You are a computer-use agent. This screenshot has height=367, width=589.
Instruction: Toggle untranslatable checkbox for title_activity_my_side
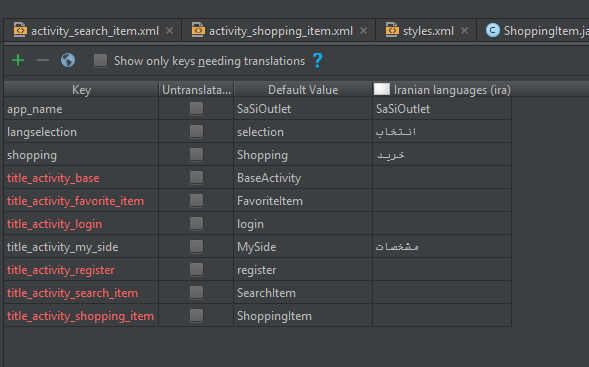[x=196, y=246]
